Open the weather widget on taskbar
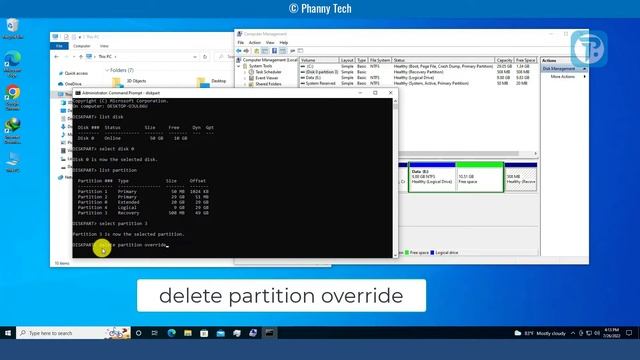640x360 pixels. click(x=540, y=333)
